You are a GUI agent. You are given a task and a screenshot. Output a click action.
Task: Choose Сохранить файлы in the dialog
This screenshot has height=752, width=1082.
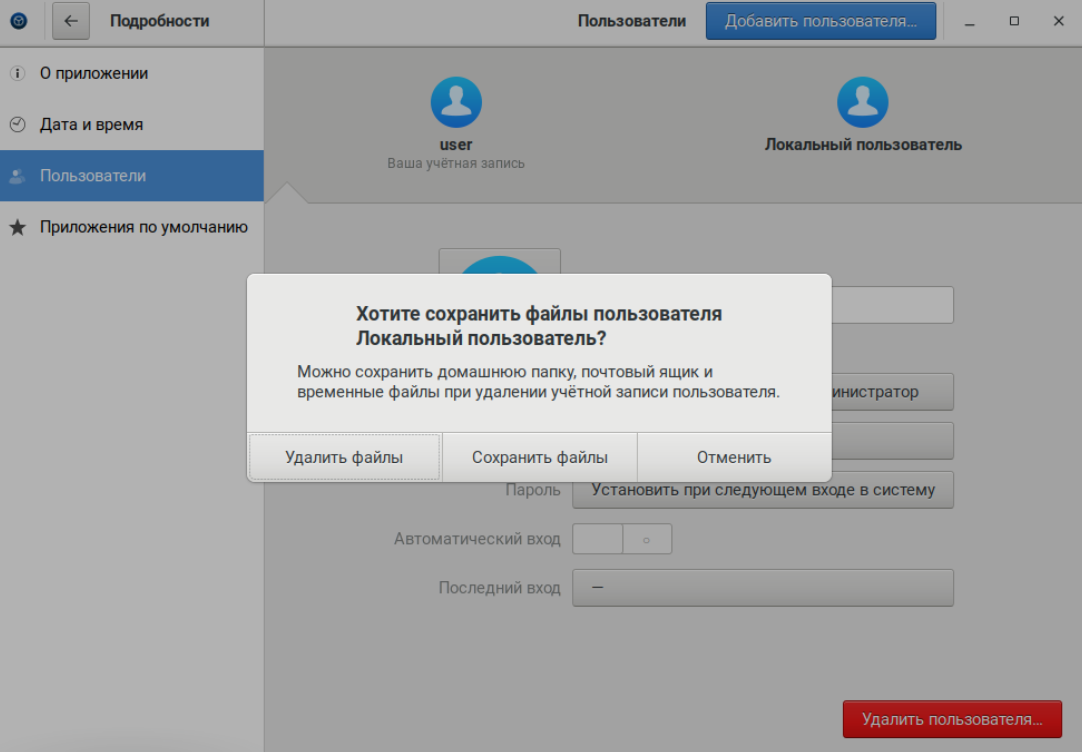(x=540, y=458)
